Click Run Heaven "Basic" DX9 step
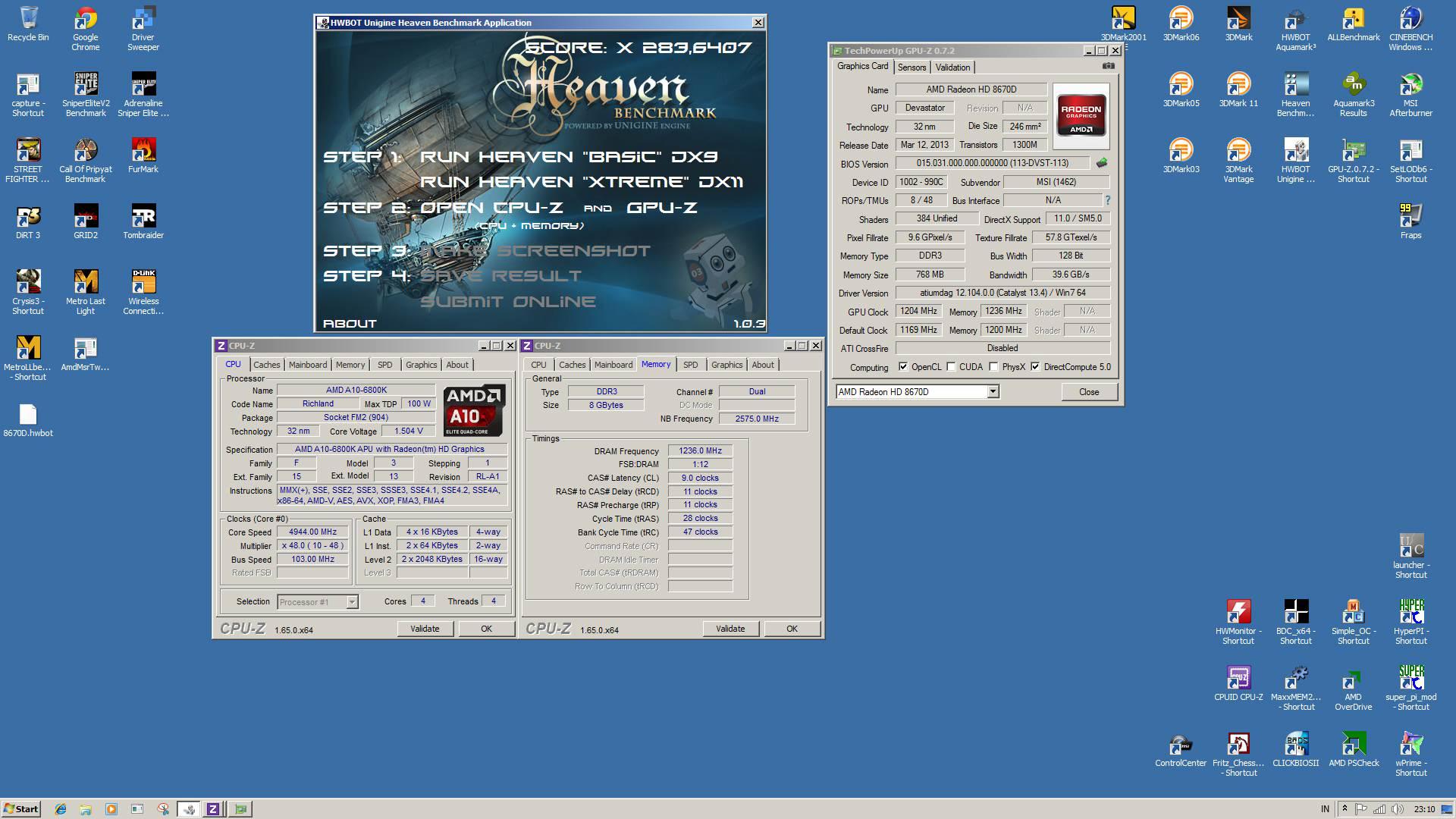Screen dimensions: 1456x819 coord(569,157)
